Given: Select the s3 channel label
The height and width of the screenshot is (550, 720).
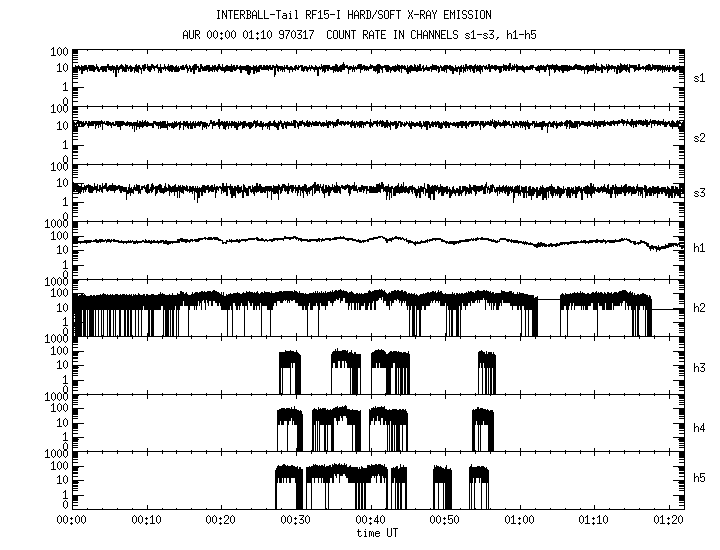Looking at the screenshot, I should [700, 192].
